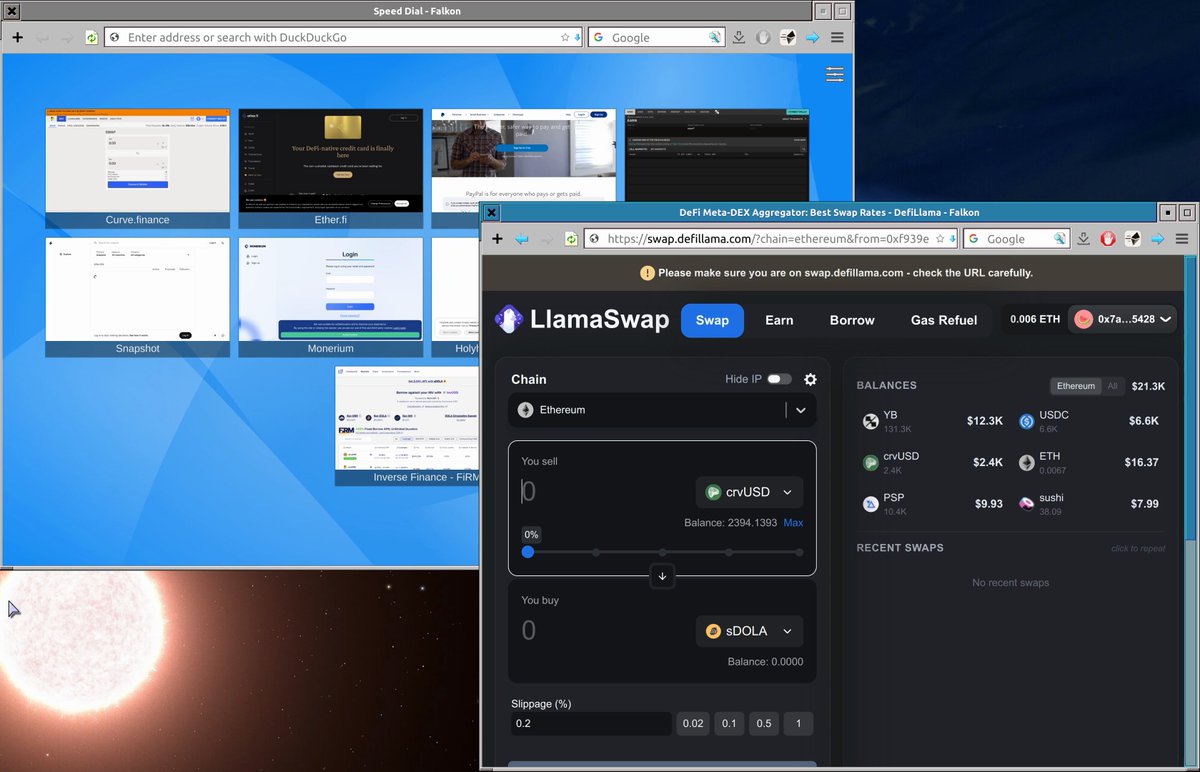1200x772 pixels.
Task: Open swap settings gear icon
Action: [810, 379]
